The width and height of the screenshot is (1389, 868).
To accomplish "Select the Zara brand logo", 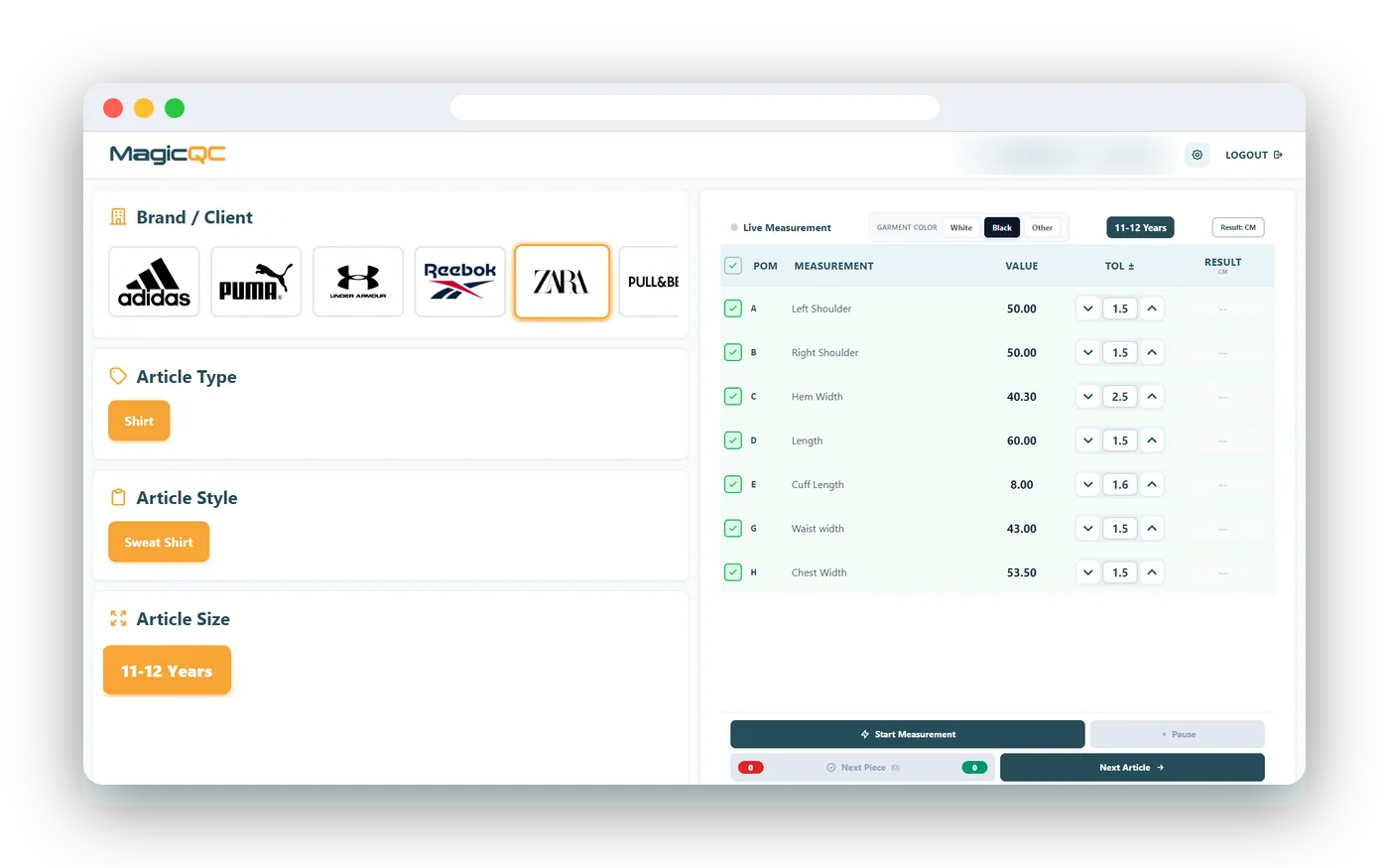I will (x=562, y=282).
